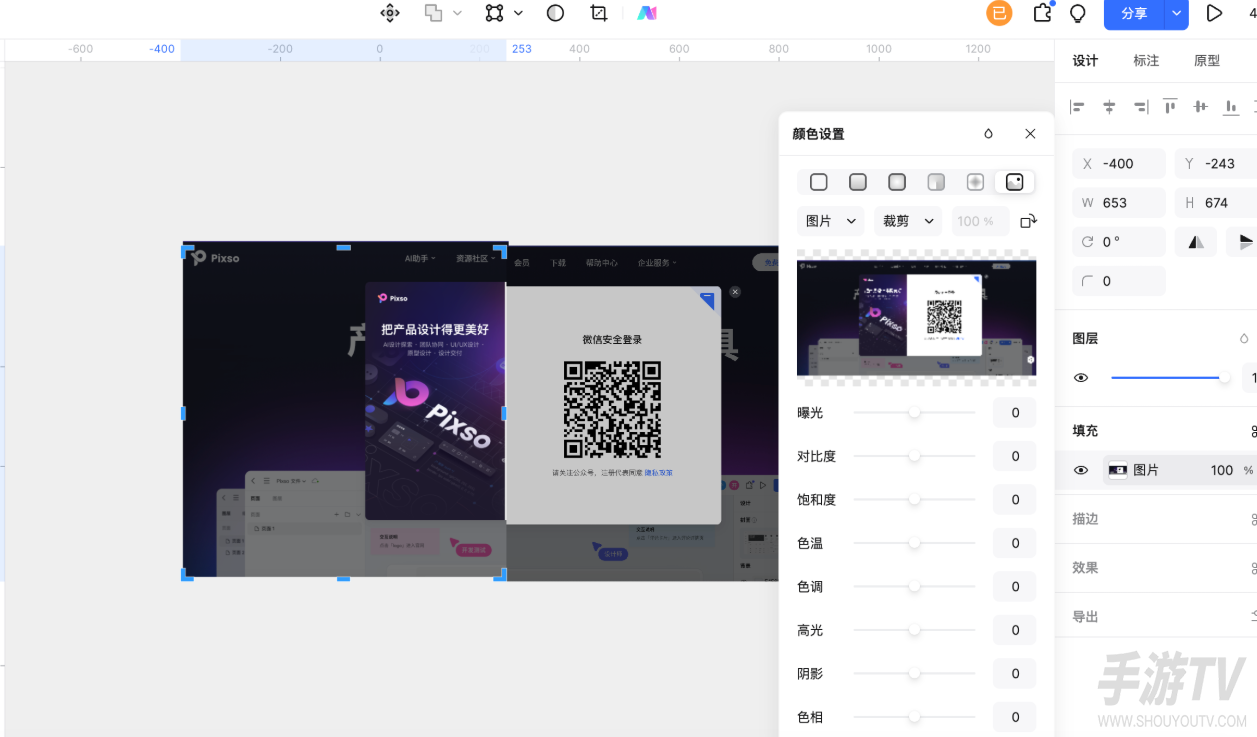Image resolution: width=1257 pixels, height=737 pixels.
Task: Click the 对比度 contrast slider
Action: pos(914,456)
